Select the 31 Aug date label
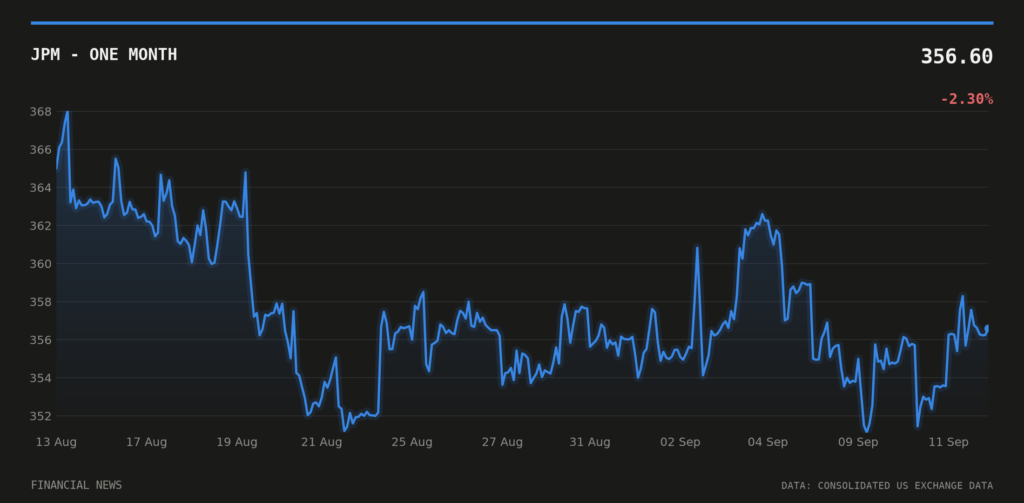 (x=590, y=442)
